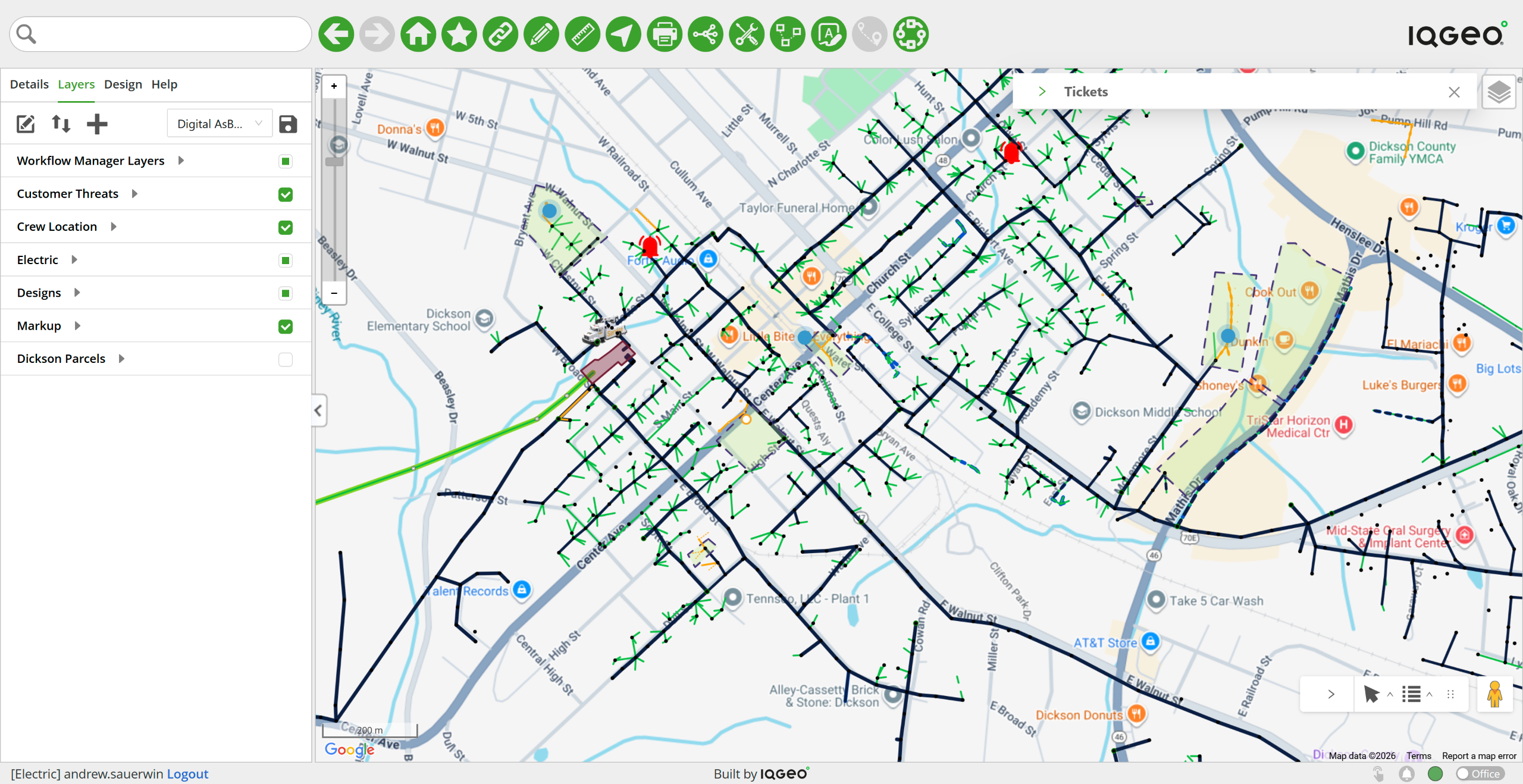Click the green back arrow icon
This screenshot has width=1523, height=784.
pos(336,35)
